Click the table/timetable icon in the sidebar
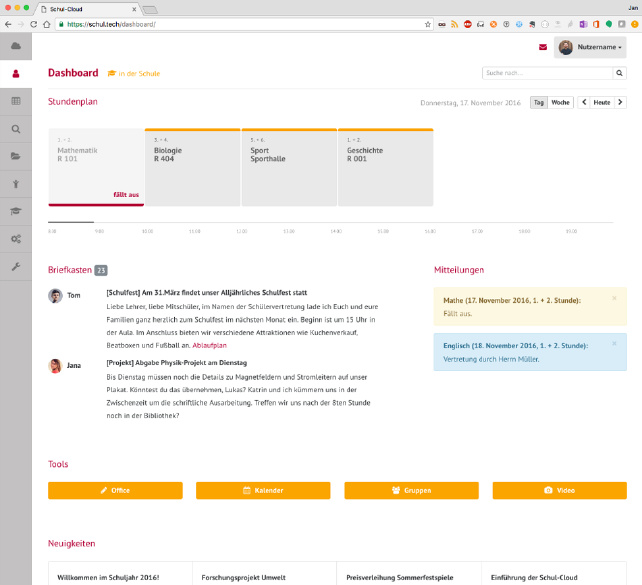The width and height of the screenshot is (642, 585). (16, 101)
